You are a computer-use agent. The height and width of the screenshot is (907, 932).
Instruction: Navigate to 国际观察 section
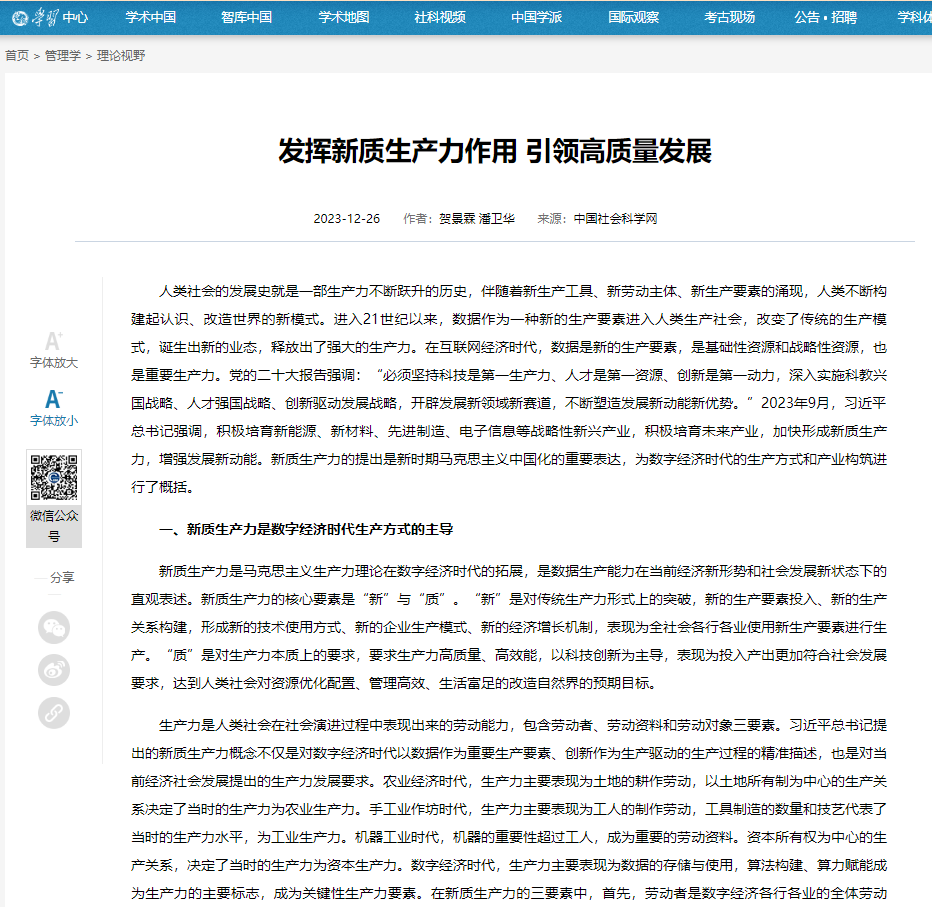(x=633, y=17)
